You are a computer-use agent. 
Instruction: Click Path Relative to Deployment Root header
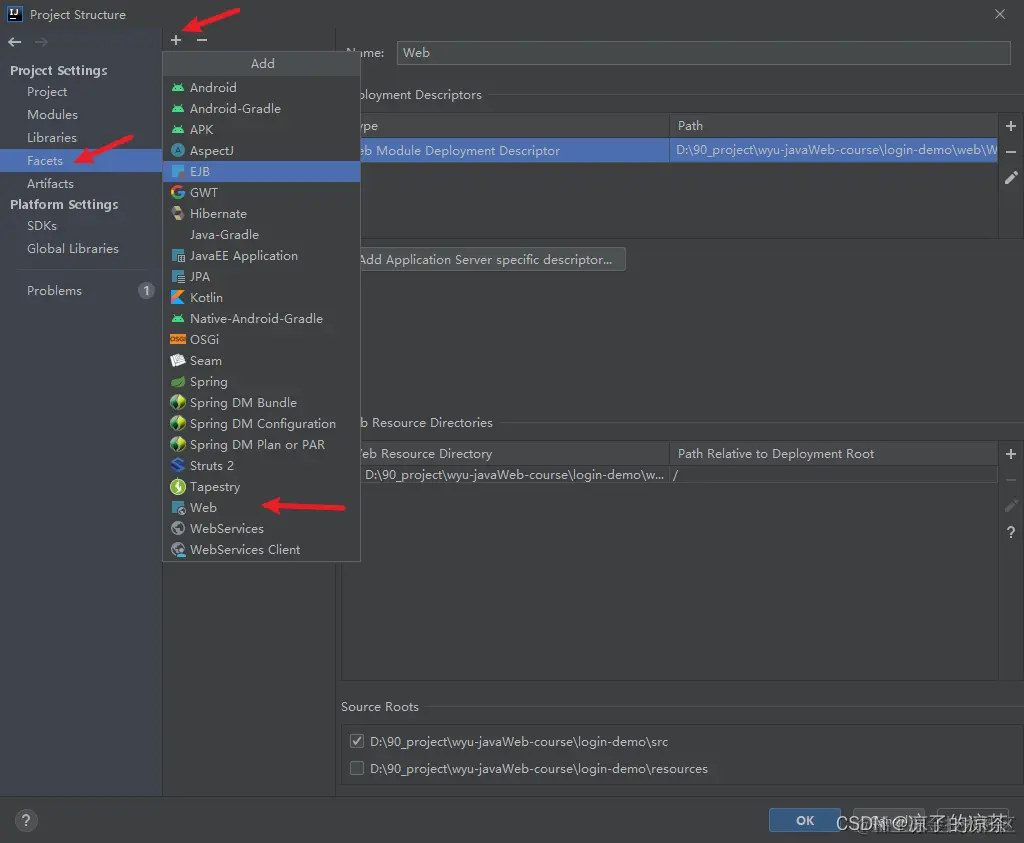pos(834,453)
